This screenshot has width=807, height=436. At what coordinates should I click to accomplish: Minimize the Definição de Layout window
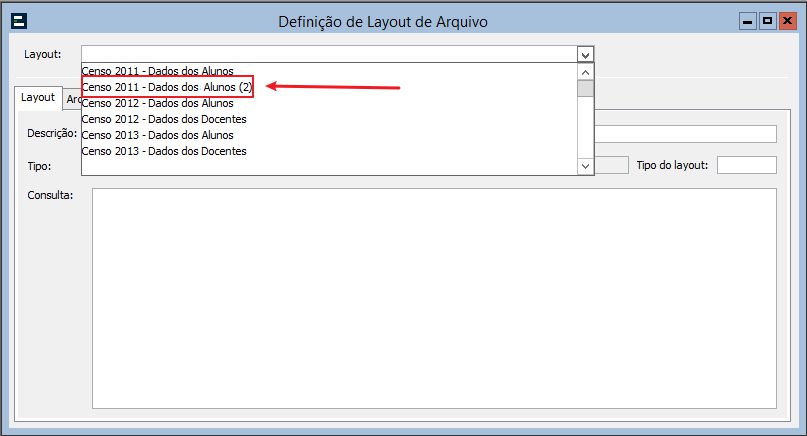(x=748, y=22)
